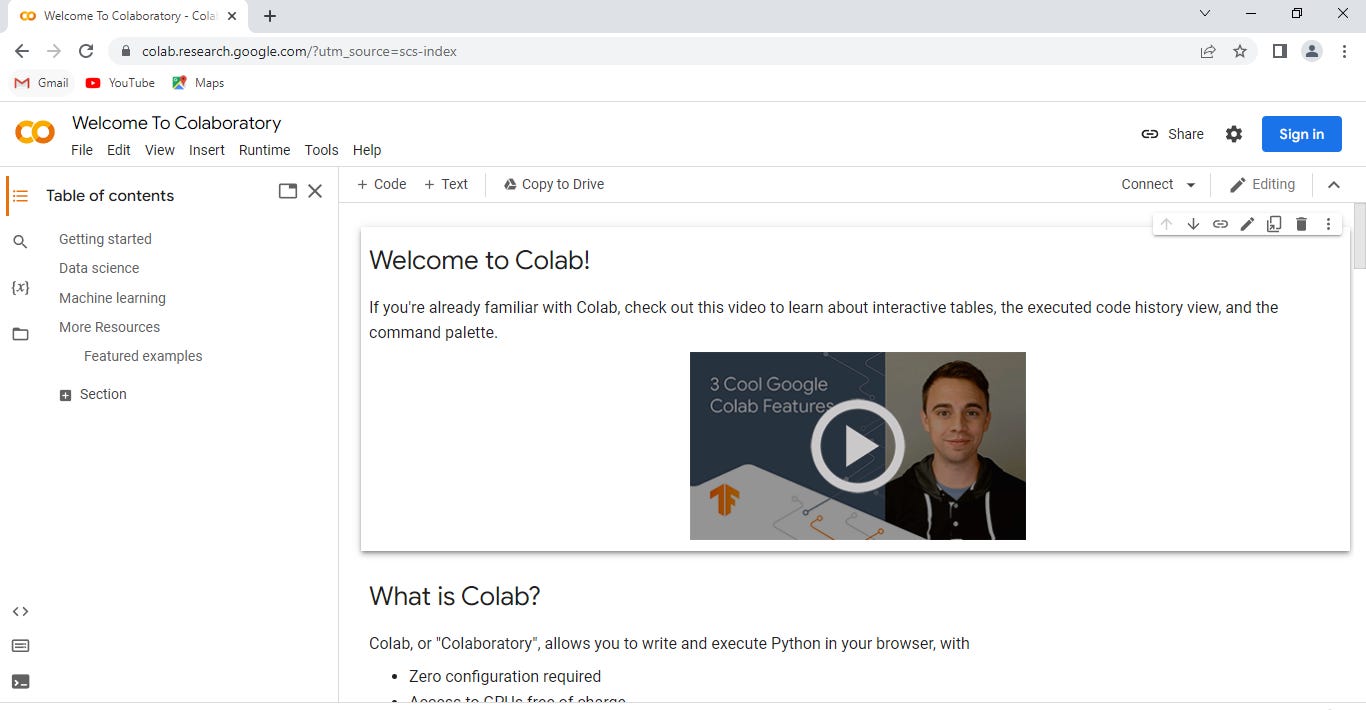Click Copy to Drive

point(554,184)
